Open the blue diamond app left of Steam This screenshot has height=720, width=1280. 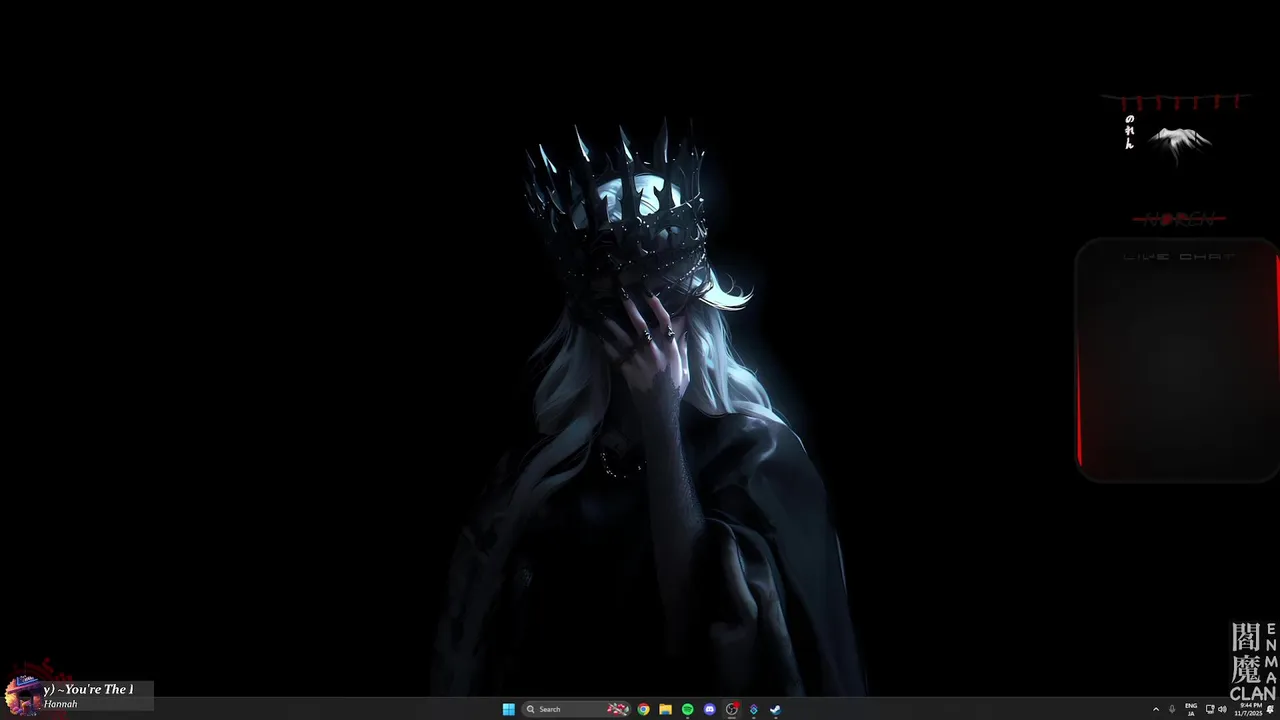pyautogui.click(x=753, y=709)
